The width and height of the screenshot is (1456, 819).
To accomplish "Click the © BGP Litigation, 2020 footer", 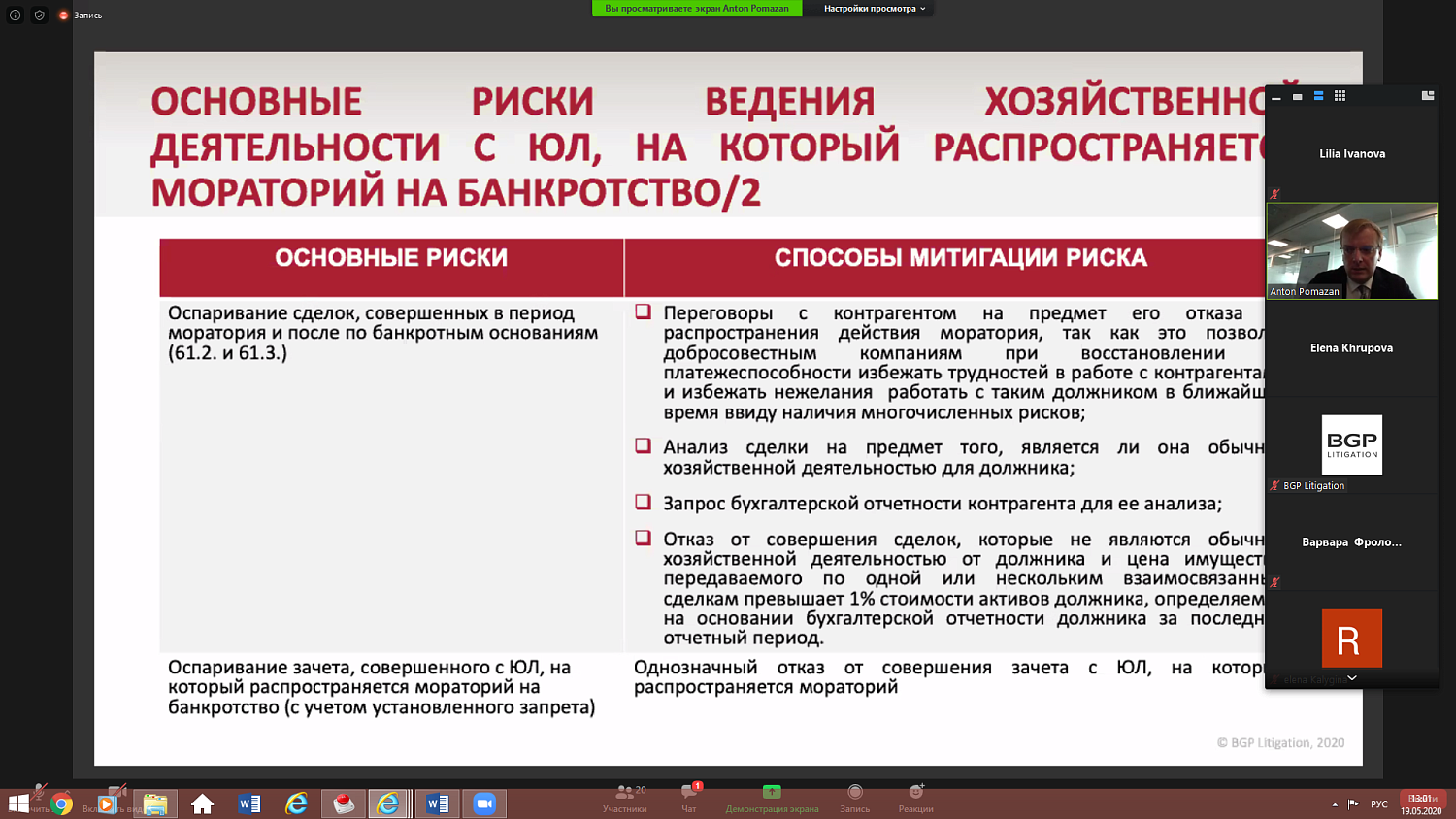I will point(1280,743).
